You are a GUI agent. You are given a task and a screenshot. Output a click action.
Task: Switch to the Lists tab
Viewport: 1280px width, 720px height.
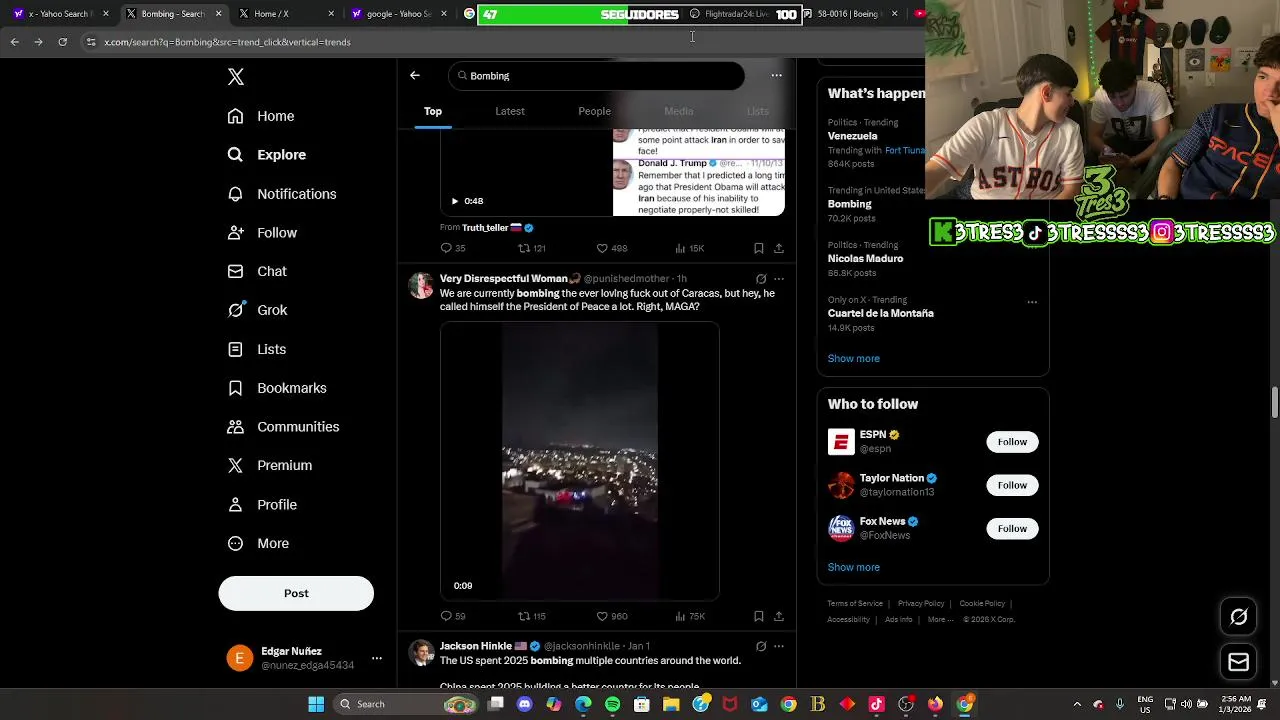(758, 111)
